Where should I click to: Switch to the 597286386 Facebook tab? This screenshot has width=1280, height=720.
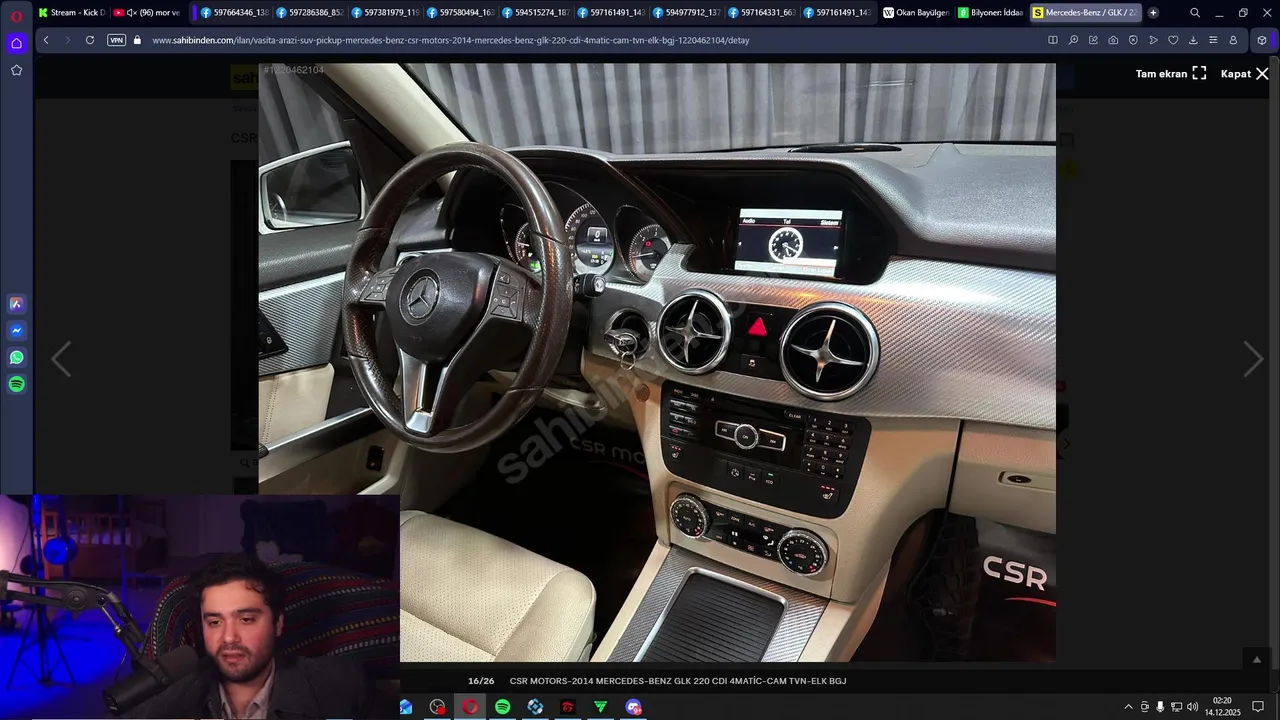tap(309, 13)
